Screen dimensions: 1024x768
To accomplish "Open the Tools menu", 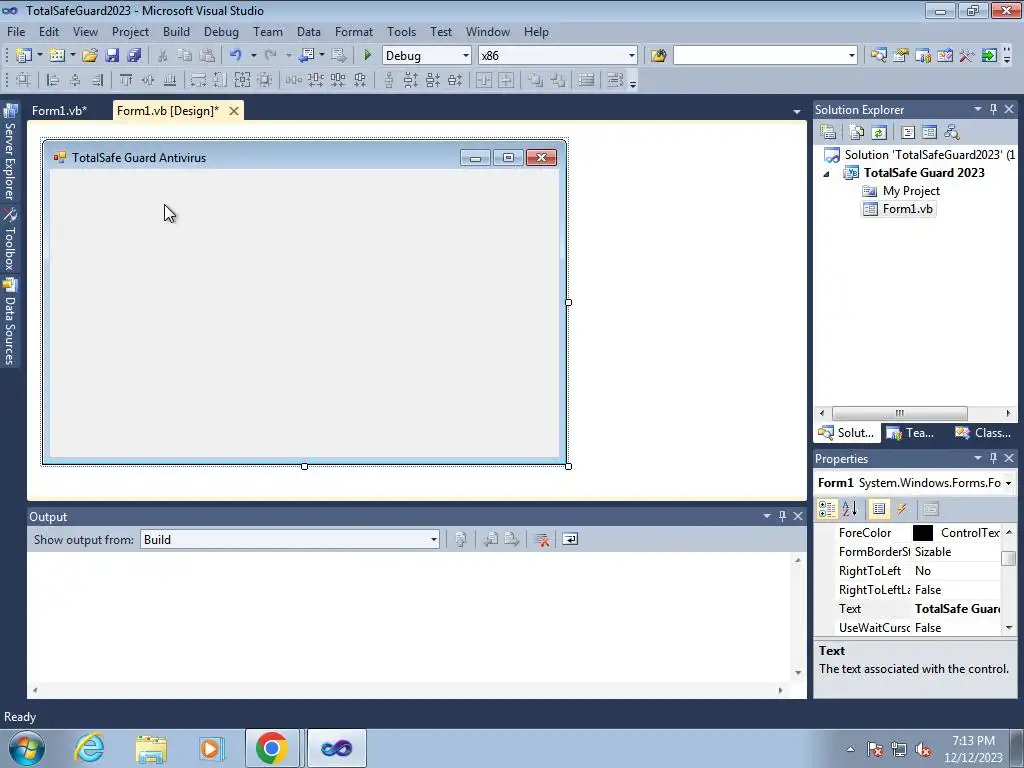I will point(401,31).
